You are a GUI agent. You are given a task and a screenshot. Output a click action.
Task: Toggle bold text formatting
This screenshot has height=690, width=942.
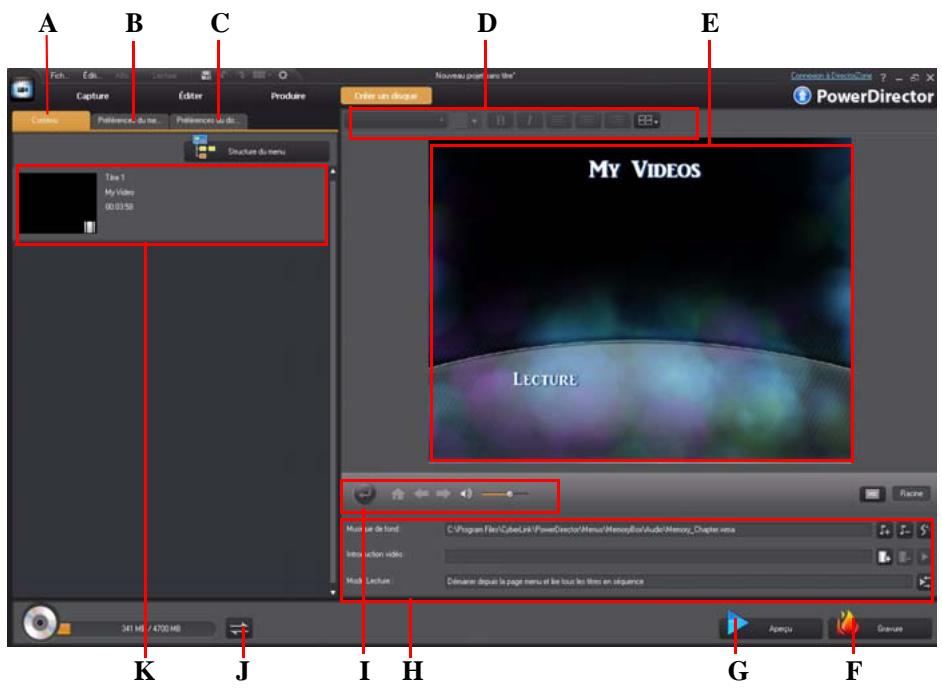click(x=500, y=121)
